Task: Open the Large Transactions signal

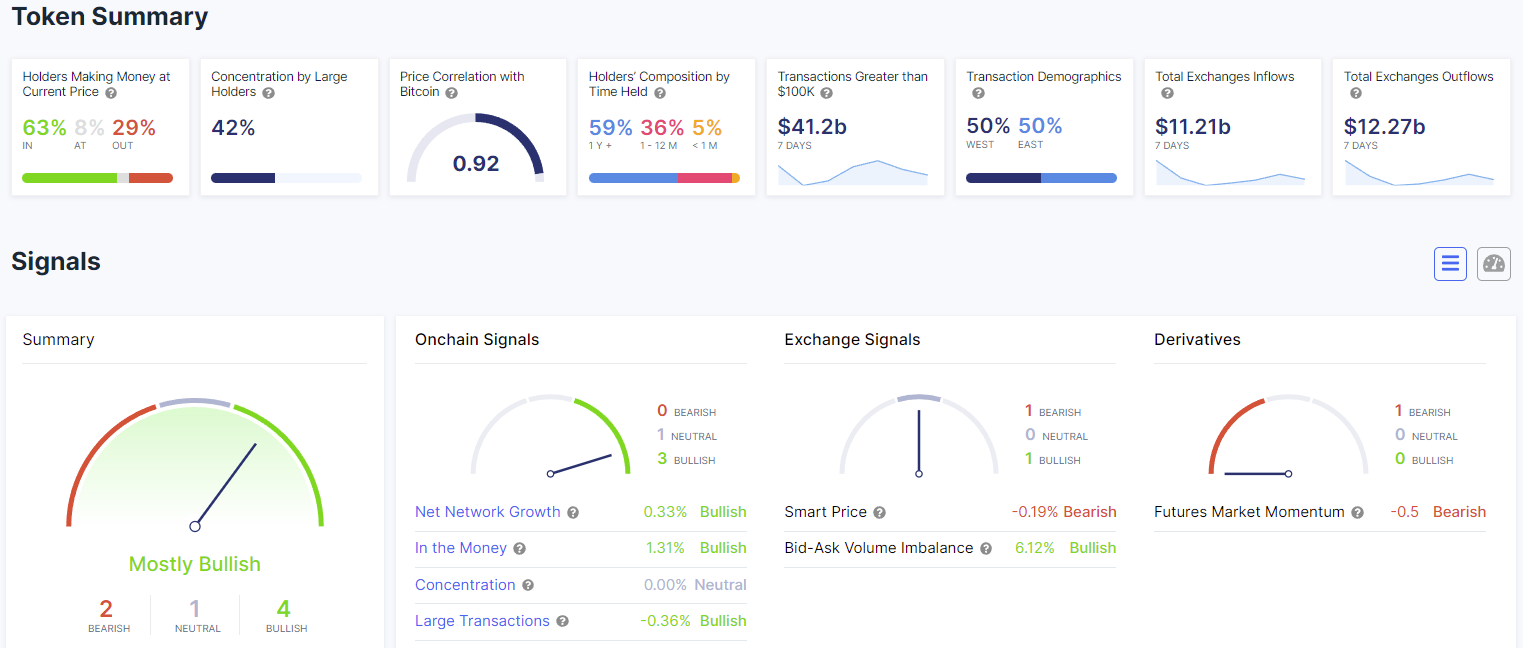Action: tap(483, 621)
